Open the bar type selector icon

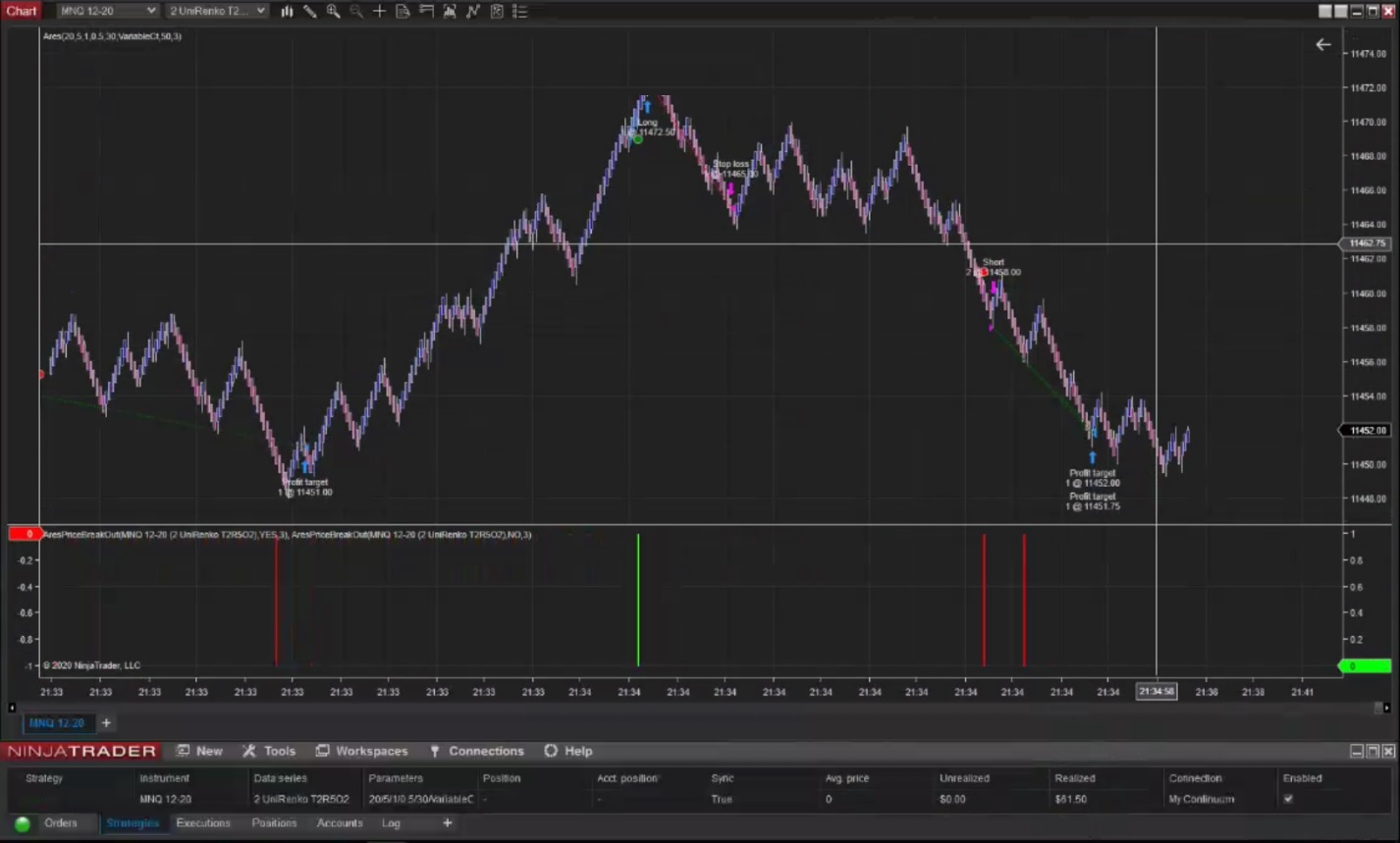pyautogui.click(x=287, y=11)
